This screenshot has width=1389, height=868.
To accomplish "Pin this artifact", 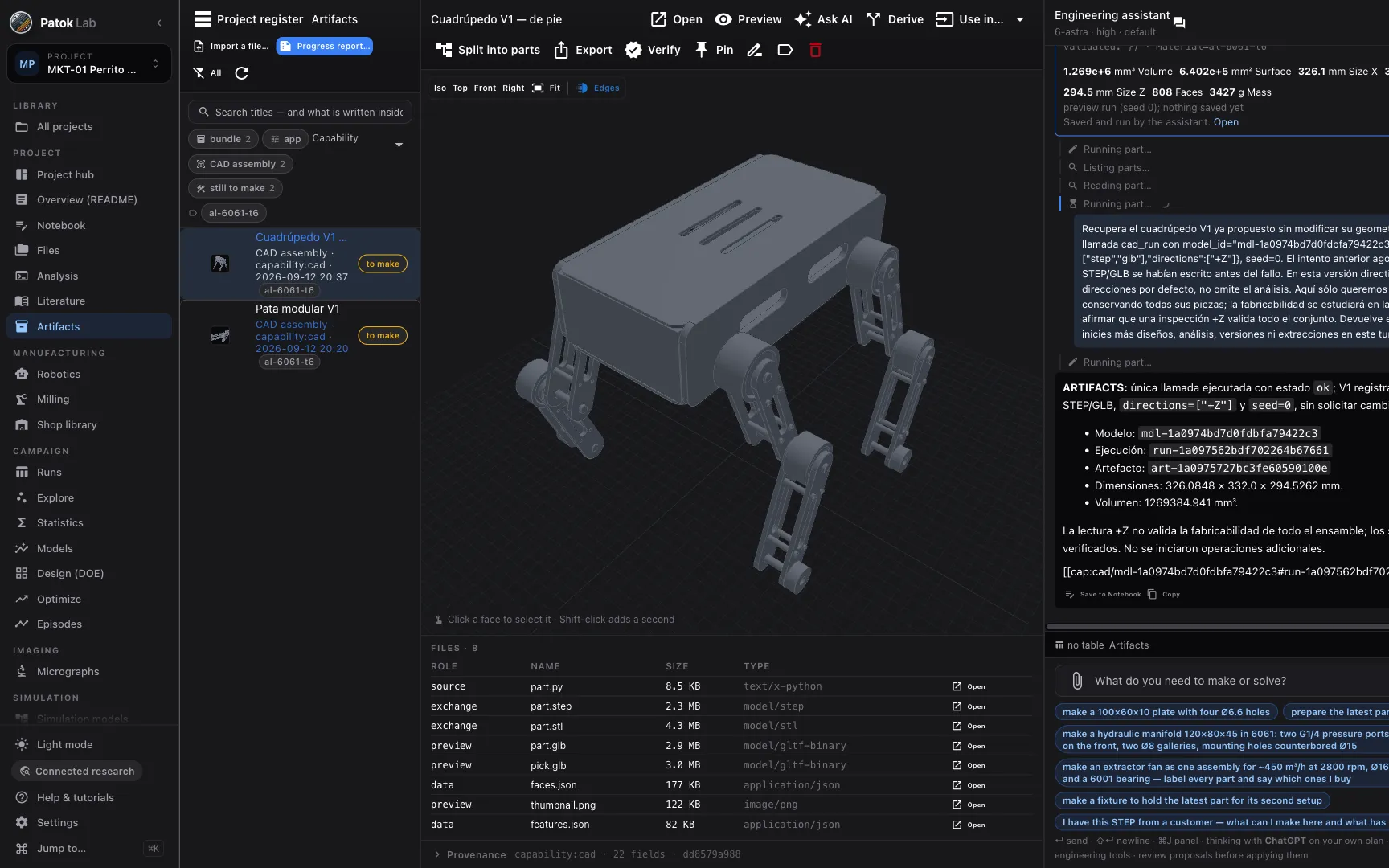I will (714, 50).
